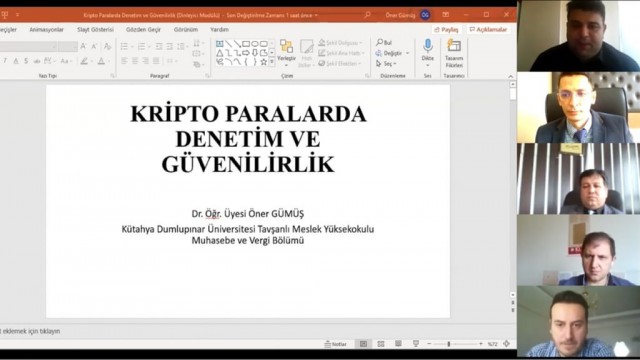Image resolution: width=640 pixels, height=360 pixels.
Task: Click the slide title KRİPTO PARALARDA
Action: click(248, 114)
